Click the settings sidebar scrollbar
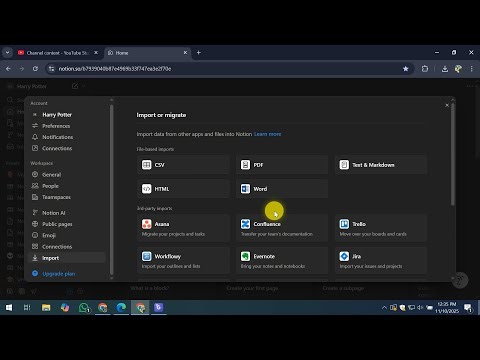Image resolution: width=480 pixels, height=360 pixels. (111, 189)
